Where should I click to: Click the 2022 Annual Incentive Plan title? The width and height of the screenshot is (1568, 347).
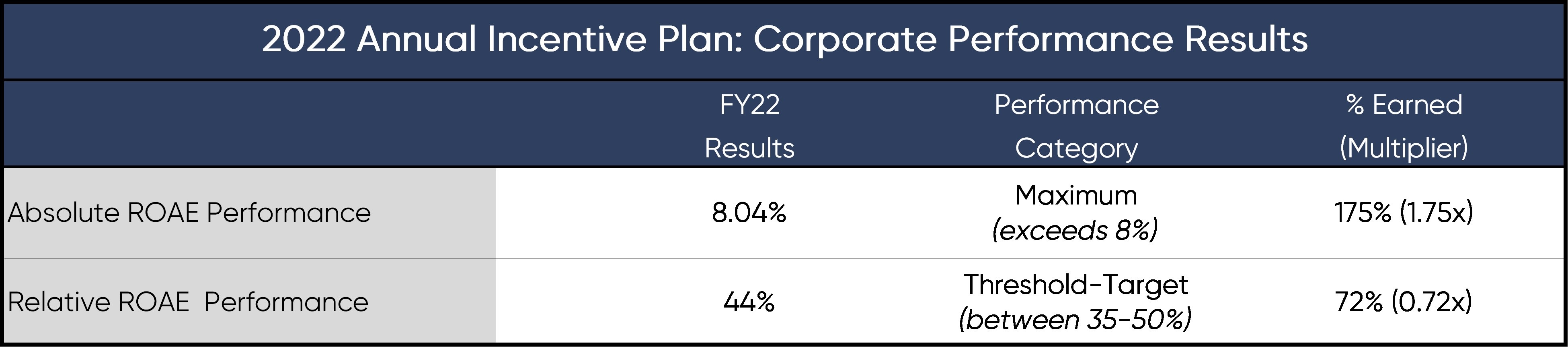click(784, 39)
